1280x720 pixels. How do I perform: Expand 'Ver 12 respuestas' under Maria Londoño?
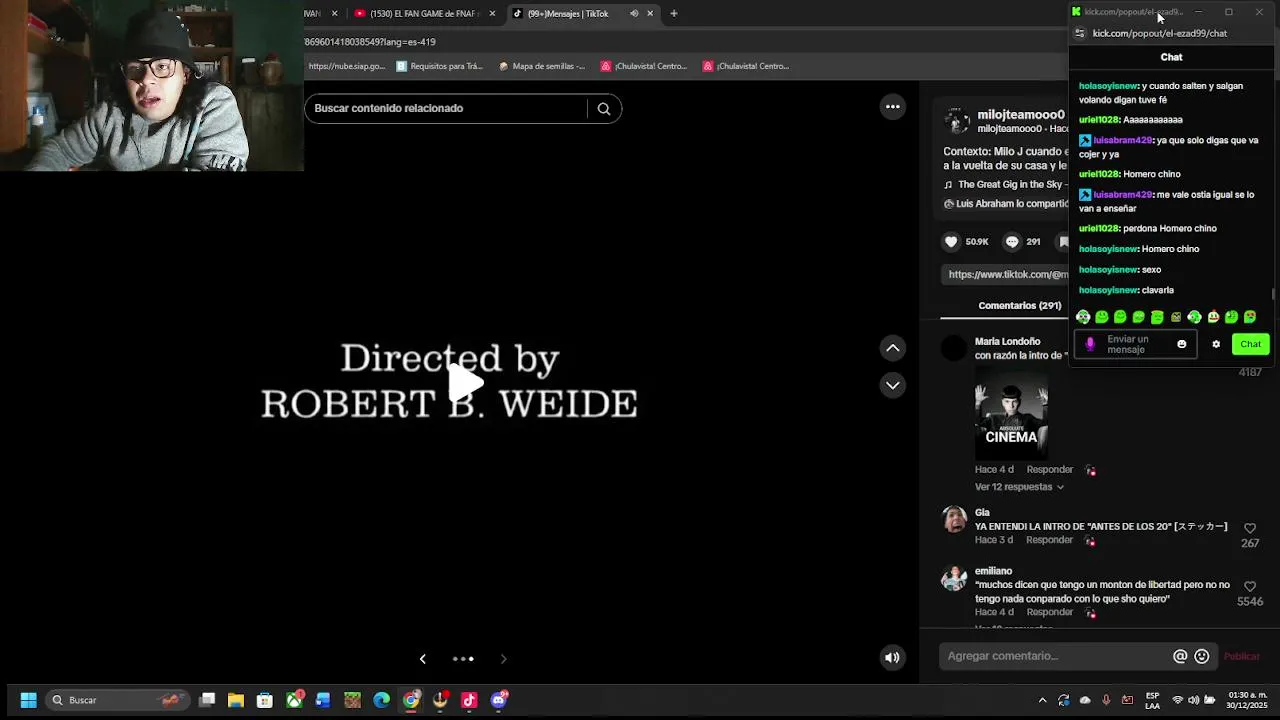pos(1019,487)
